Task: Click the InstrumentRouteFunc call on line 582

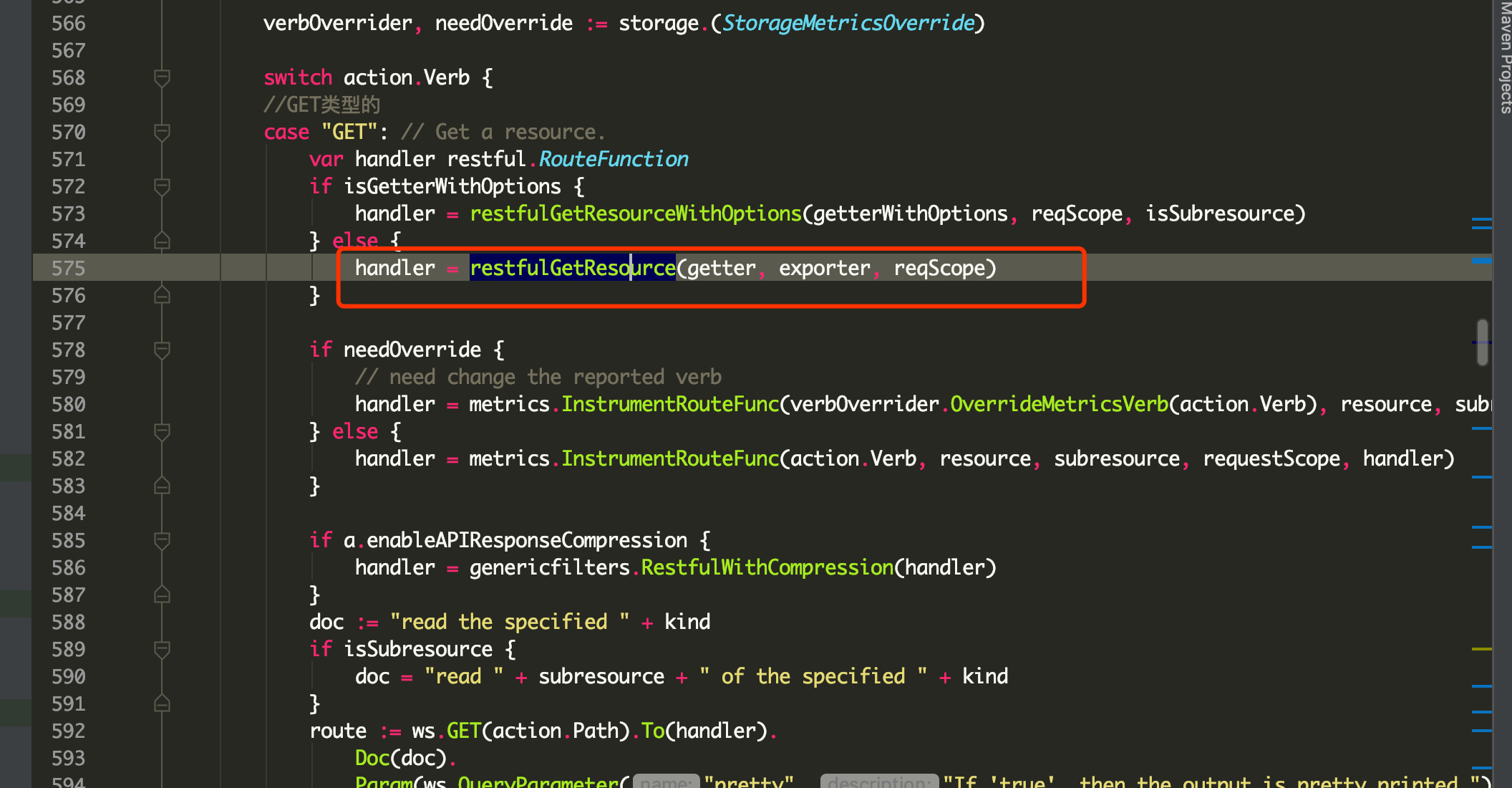Action: (669, 458)
